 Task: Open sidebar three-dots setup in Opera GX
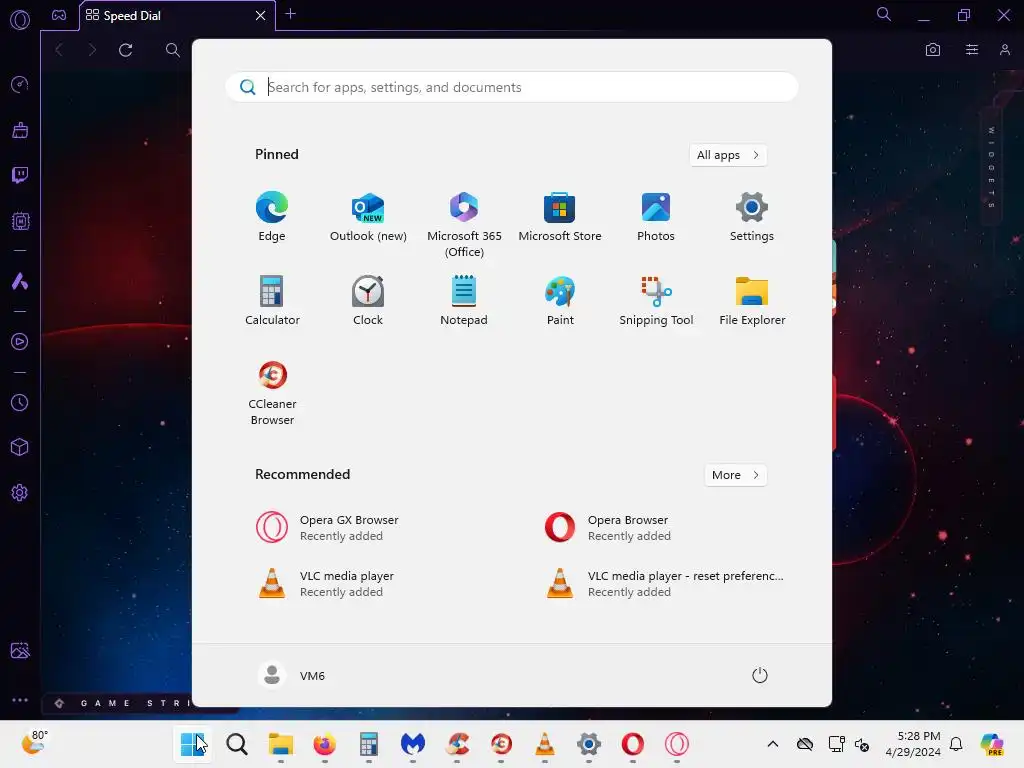tap(20, 699)
